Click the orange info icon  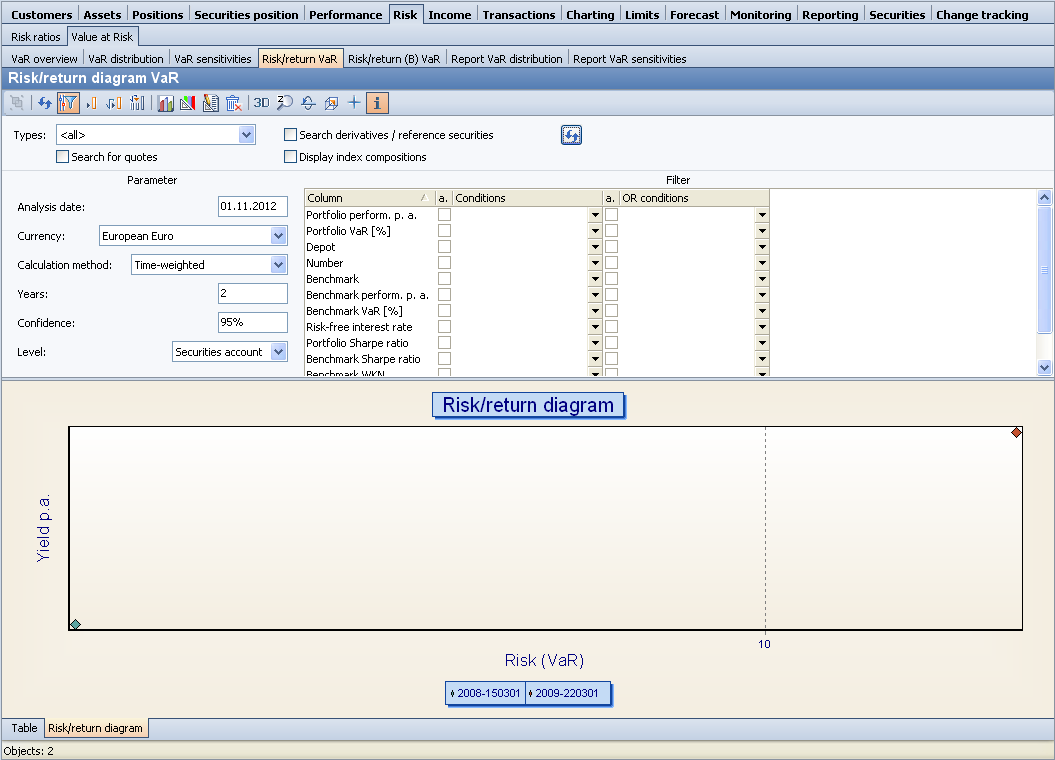(x=377, y=102)
